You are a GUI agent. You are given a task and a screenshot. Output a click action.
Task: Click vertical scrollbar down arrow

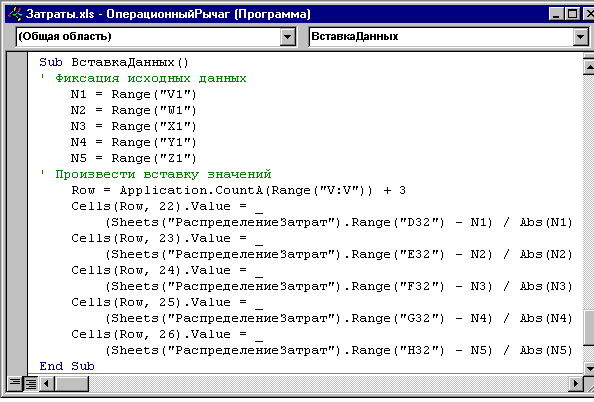[x=589, y=367]
